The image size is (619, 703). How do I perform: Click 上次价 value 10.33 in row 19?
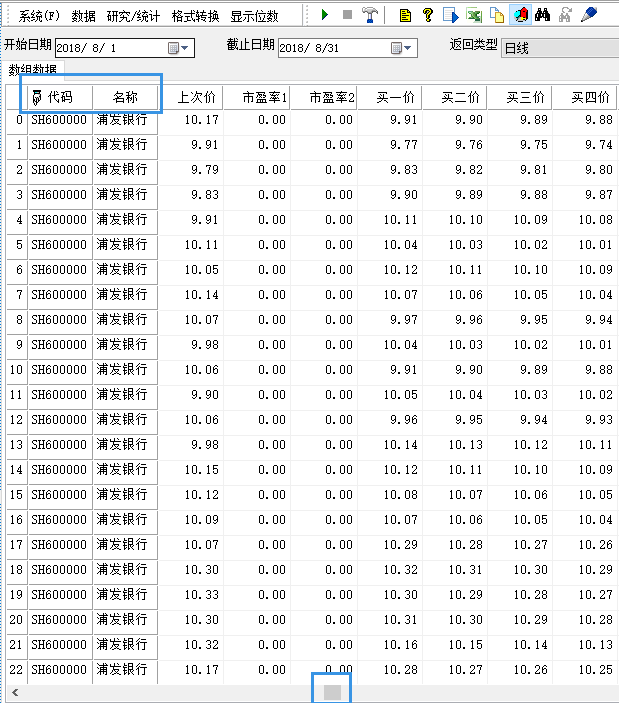[x=202, y=595]
